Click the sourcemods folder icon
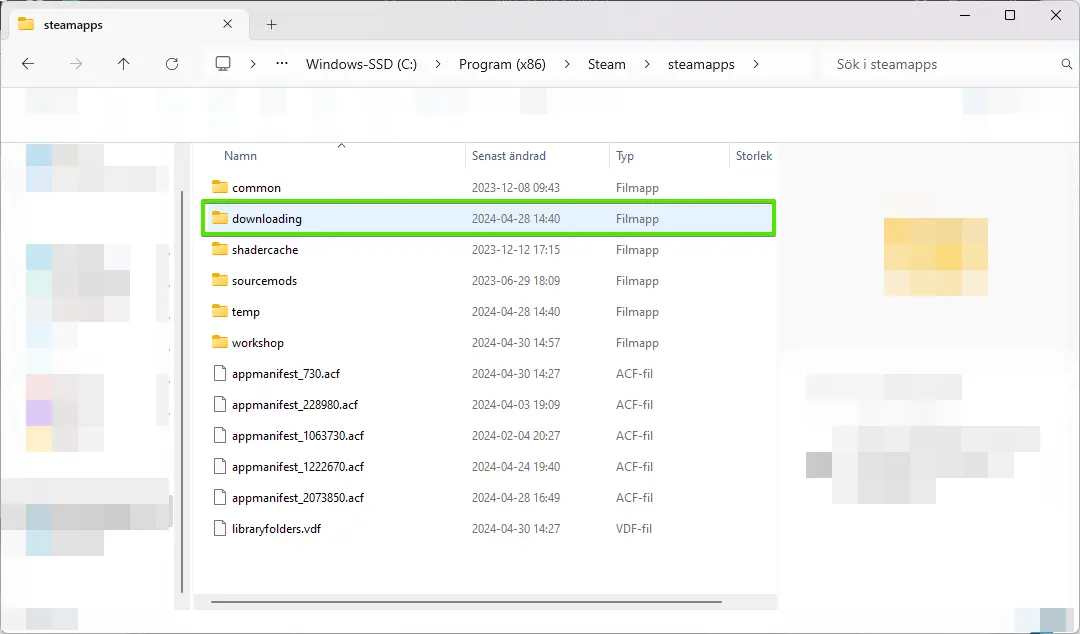Screen dimensions: 1080x634 pos(220,280)
